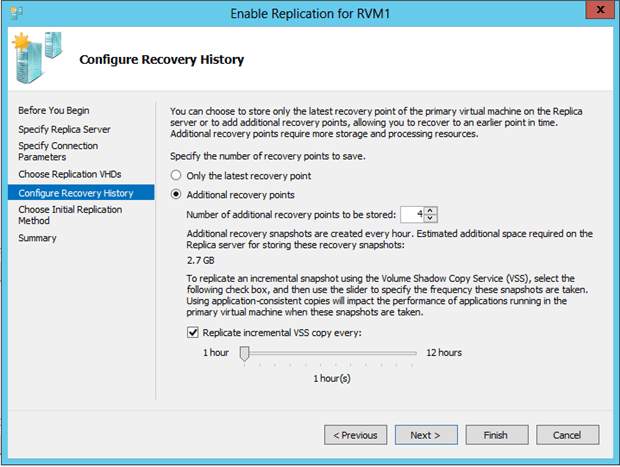Click the Previous button

(x=355, y=435)
